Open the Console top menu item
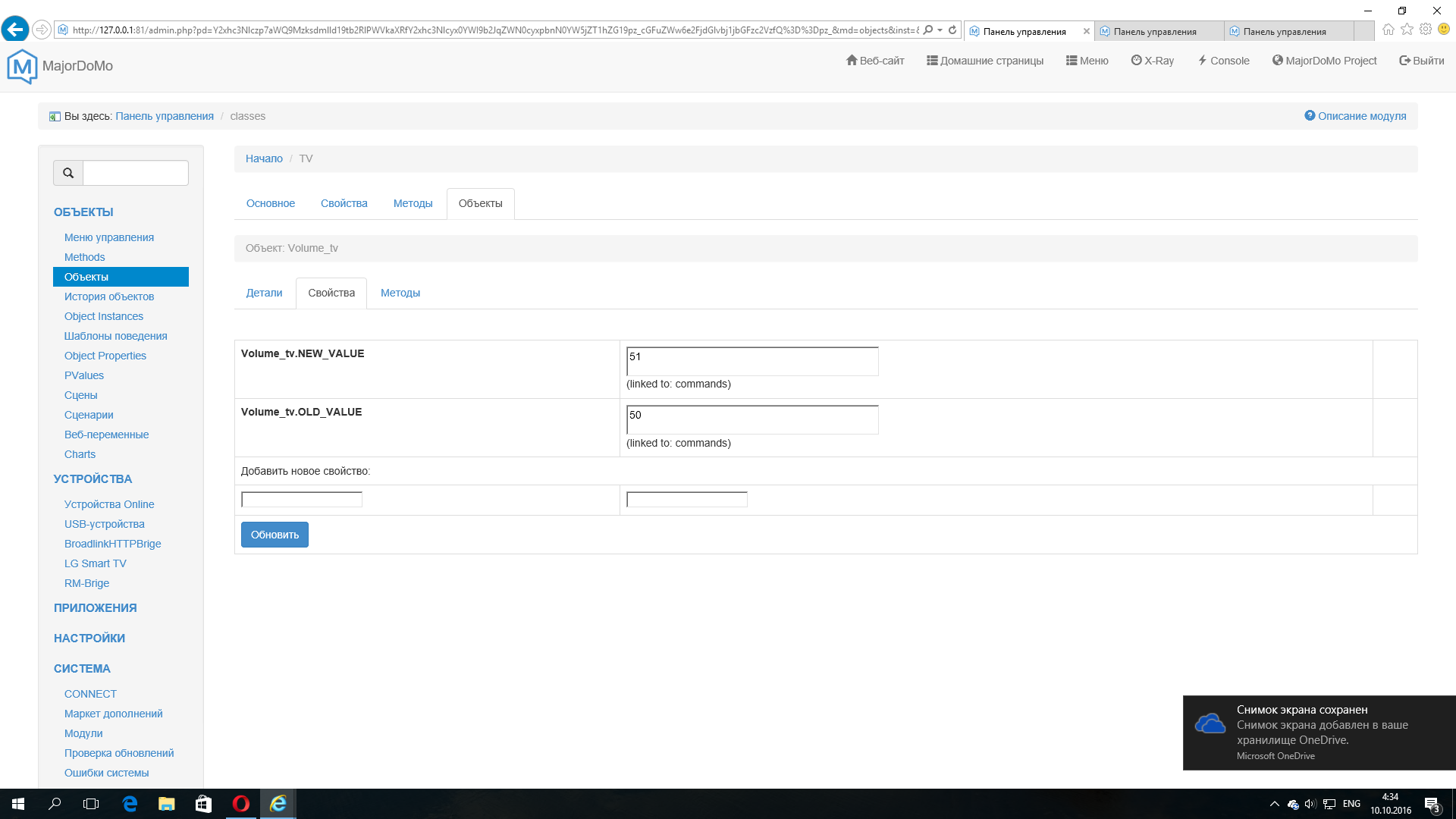This screenshot has width=1456, height=819. 1223,61
